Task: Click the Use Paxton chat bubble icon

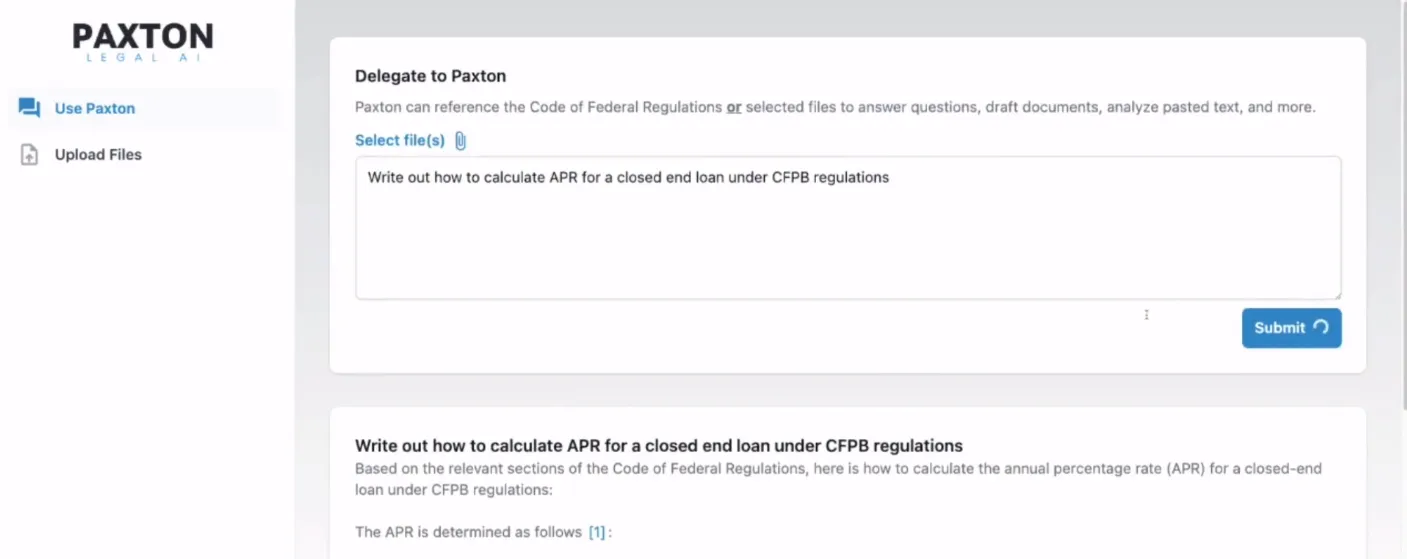Action: point(29,108)
